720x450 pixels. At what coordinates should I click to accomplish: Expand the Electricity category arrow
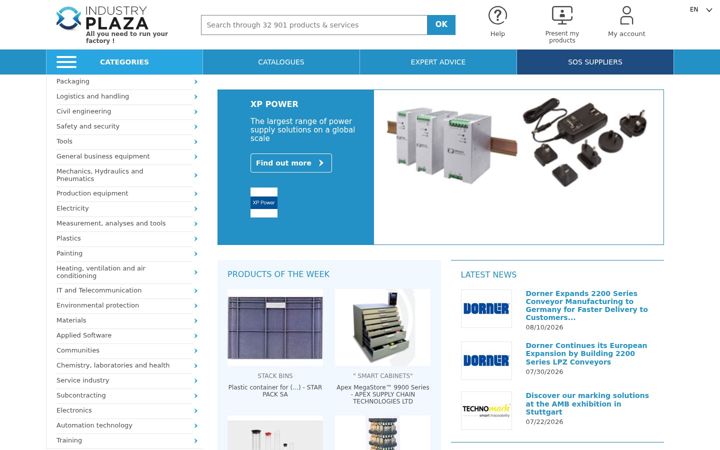click(196, 209)
